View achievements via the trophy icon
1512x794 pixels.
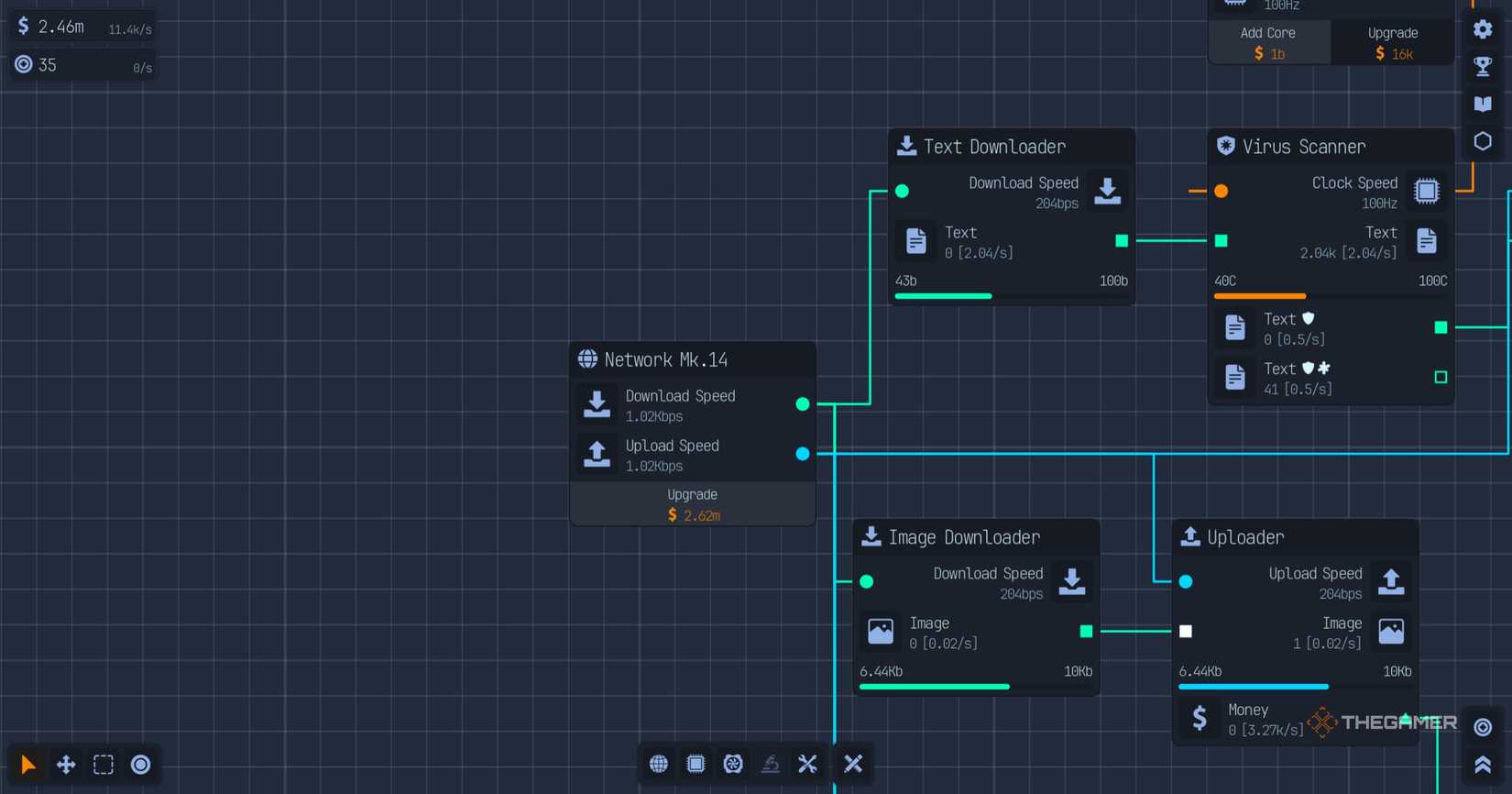click(1483, 66)
